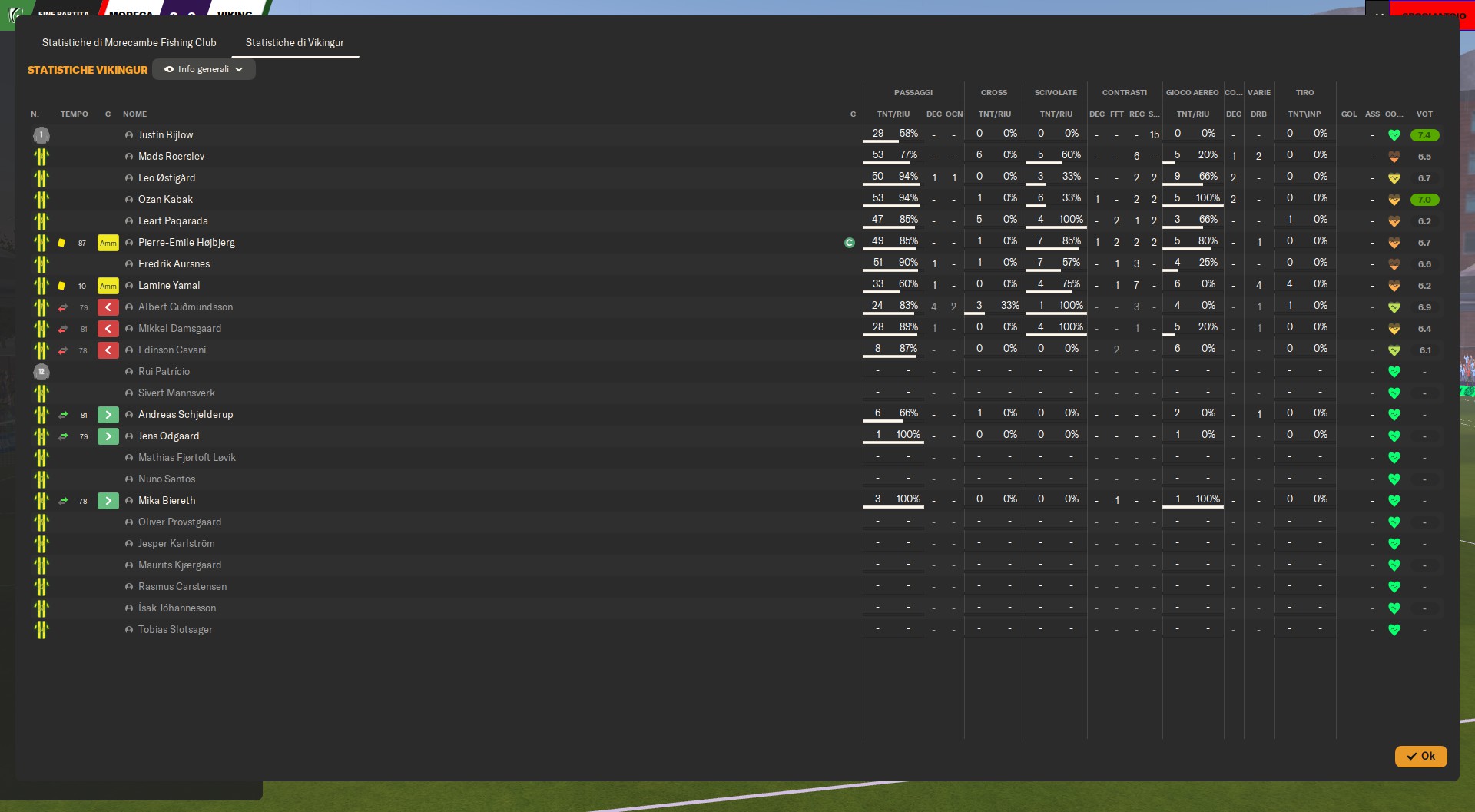
Task: Click kit icon next to Nuno Santos
Action: point(41,479)
